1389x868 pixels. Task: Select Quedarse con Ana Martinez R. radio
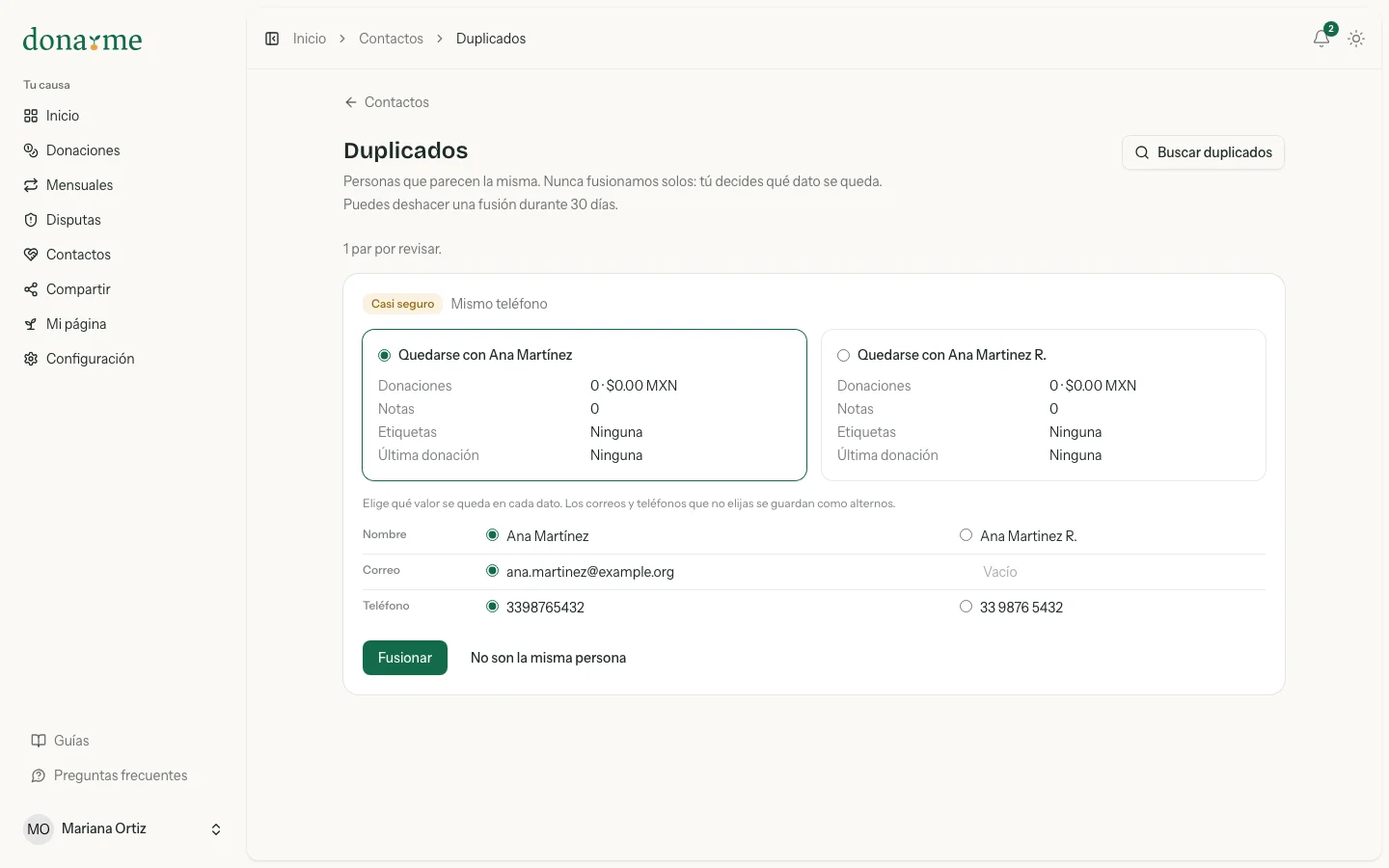tap(844, 356)
